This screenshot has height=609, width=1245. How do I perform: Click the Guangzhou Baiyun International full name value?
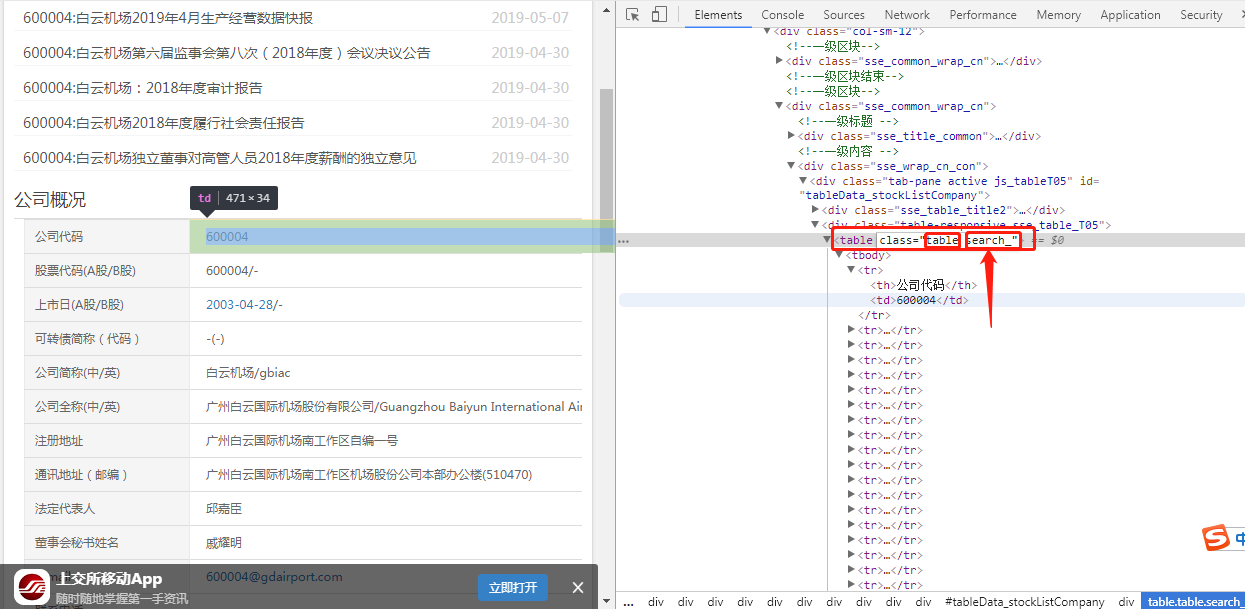tap(394, 407)
